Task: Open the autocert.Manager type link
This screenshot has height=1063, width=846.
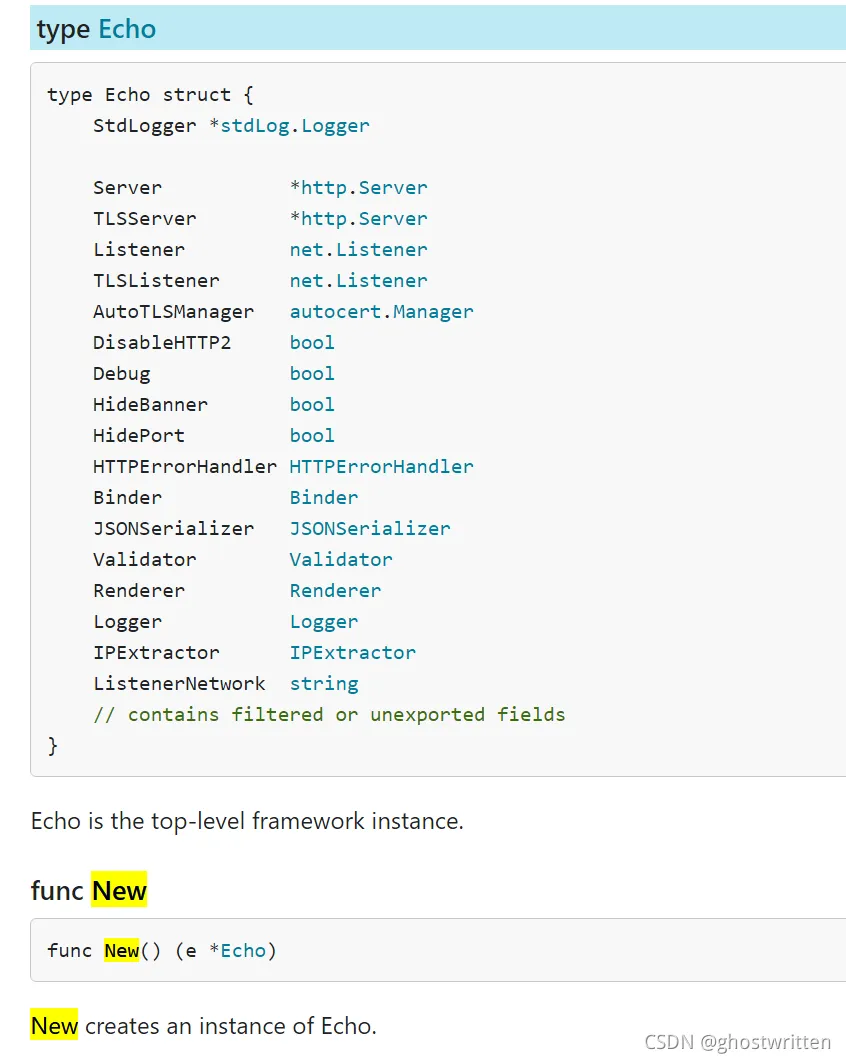Action: pos(381,311)
